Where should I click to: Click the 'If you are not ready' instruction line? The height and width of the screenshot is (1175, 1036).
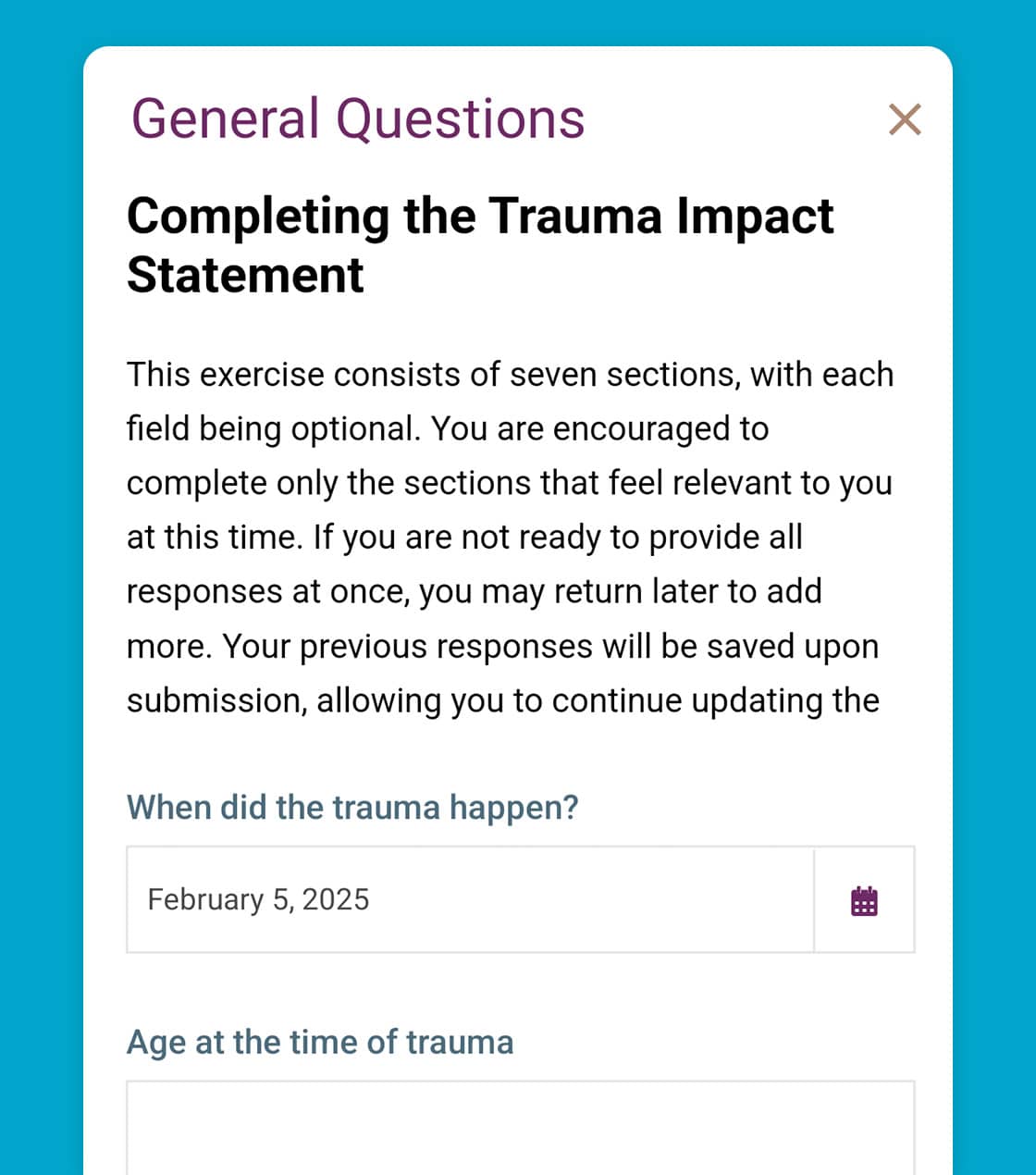pyautogui.click(x=464, y=538)
